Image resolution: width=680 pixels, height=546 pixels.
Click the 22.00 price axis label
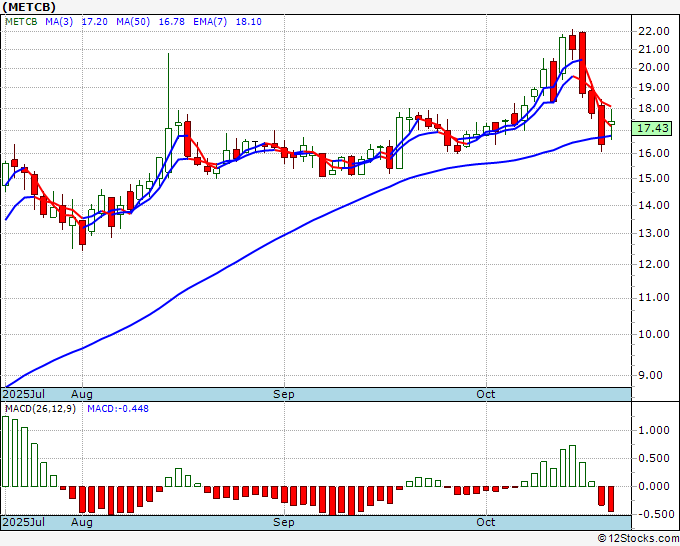tap(654, 31)
